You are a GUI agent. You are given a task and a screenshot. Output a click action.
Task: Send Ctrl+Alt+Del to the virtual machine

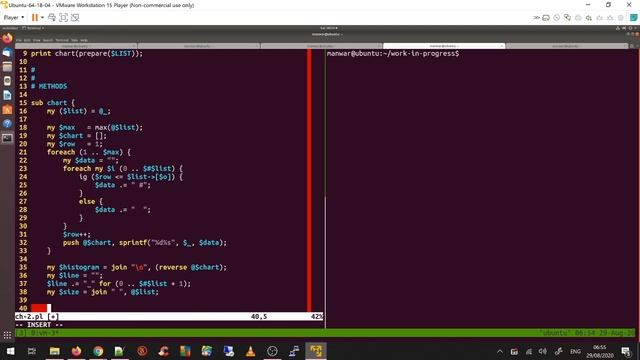pyautogui.click(x=52, y=18)
